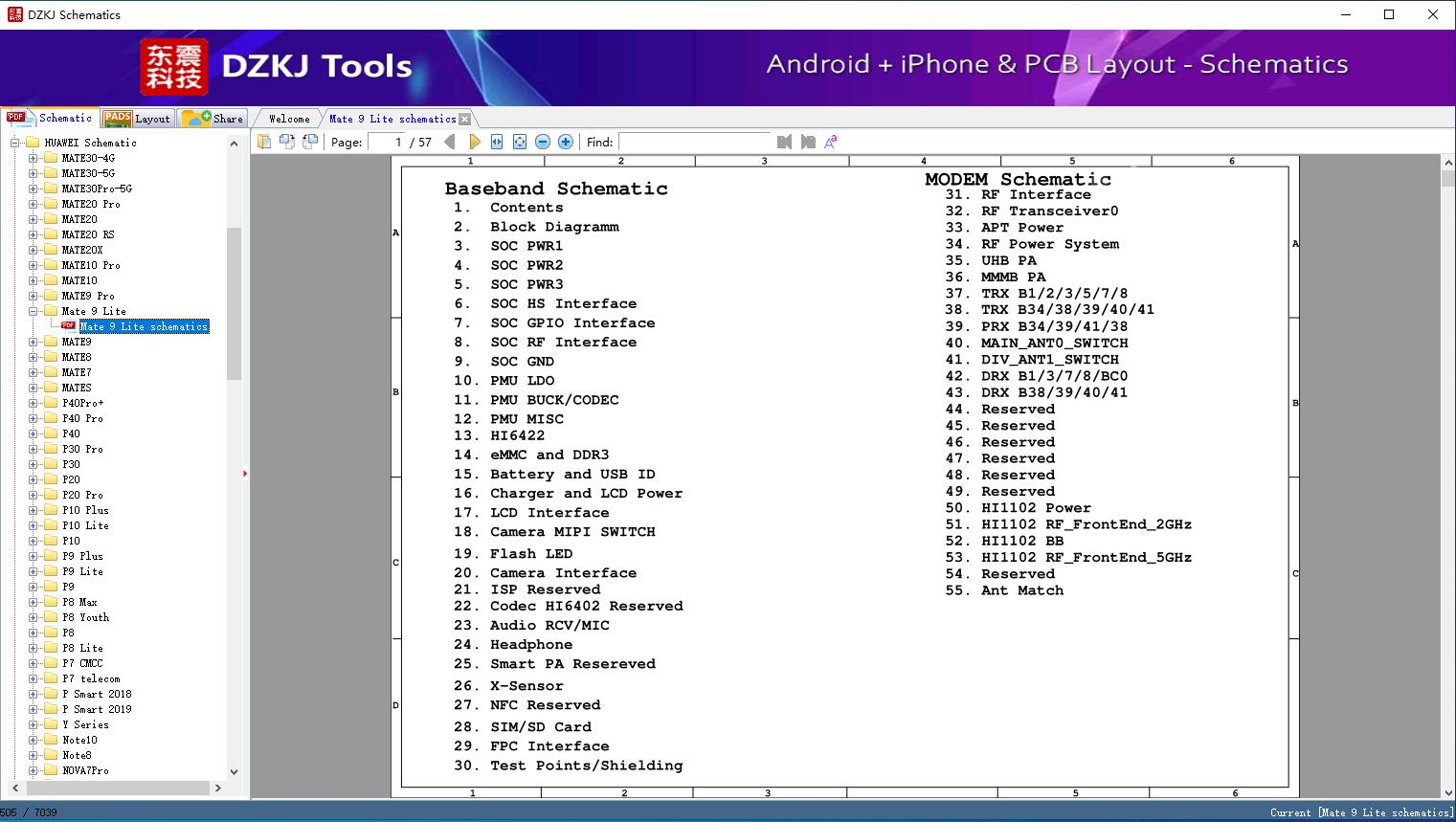Viewport: 1456px width, 822px height.
Task: Click the fit page icon
Action: click(520, 142)
